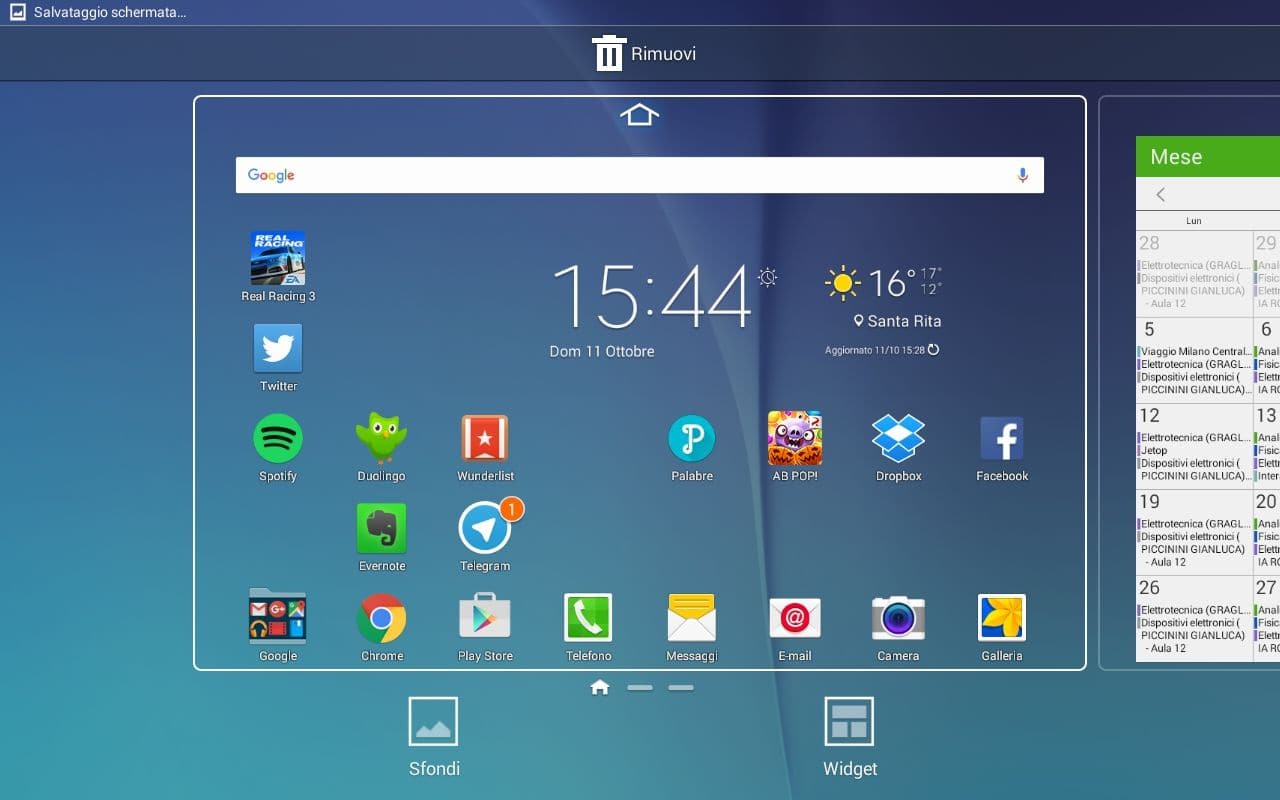The image size is (1280, 800).
Task: Open Telegram with one notification badge
Action: 485,528
